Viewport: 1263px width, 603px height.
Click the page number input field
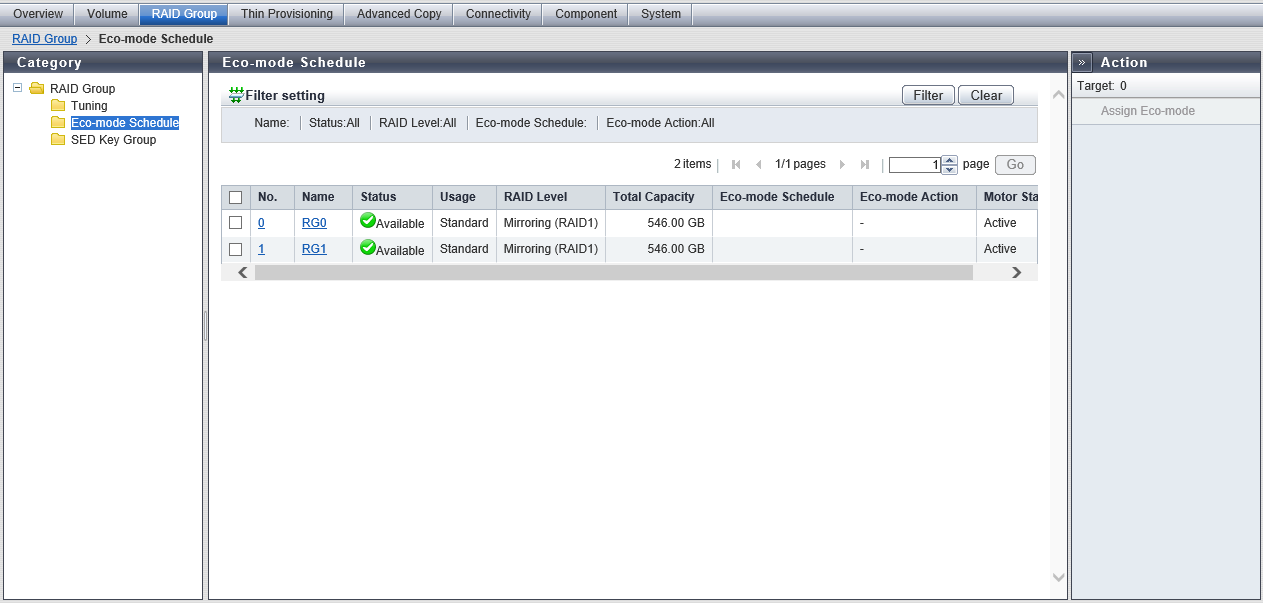pos(914,165)
